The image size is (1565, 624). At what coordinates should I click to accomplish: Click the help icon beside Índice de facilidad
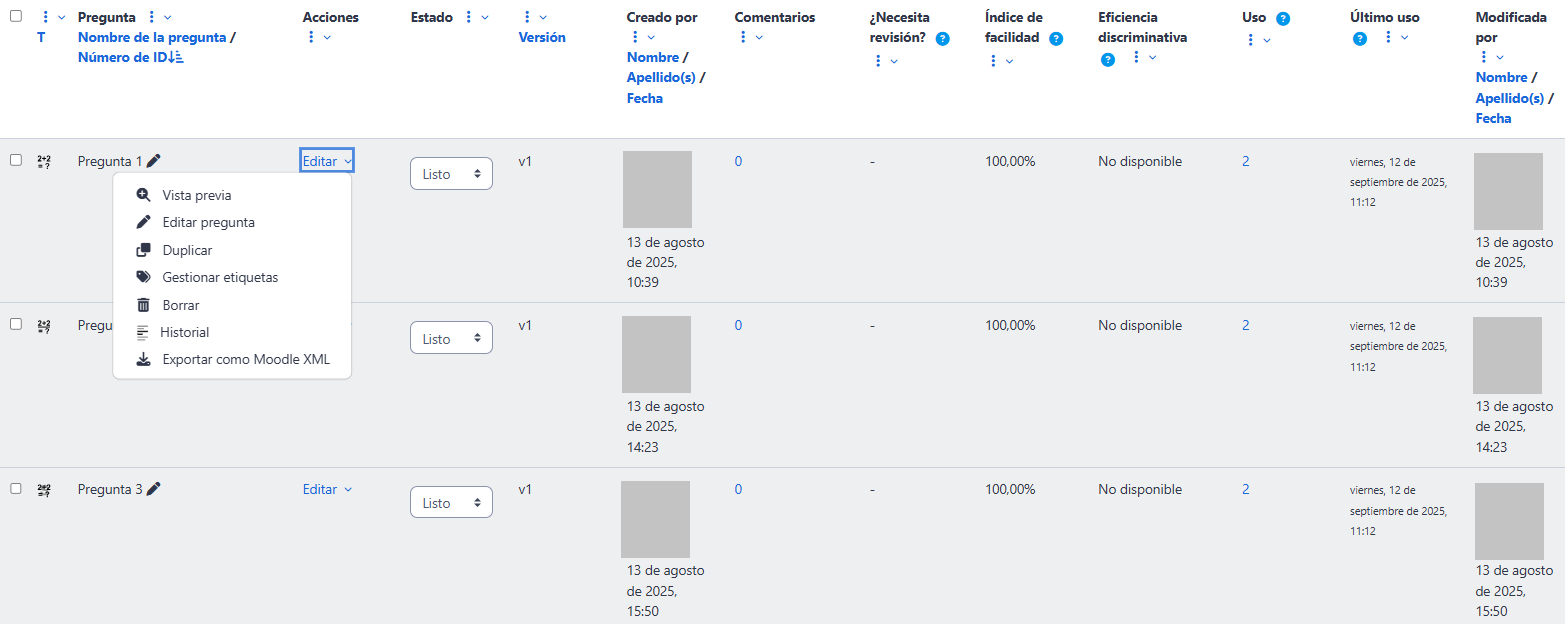point(1056,38)
